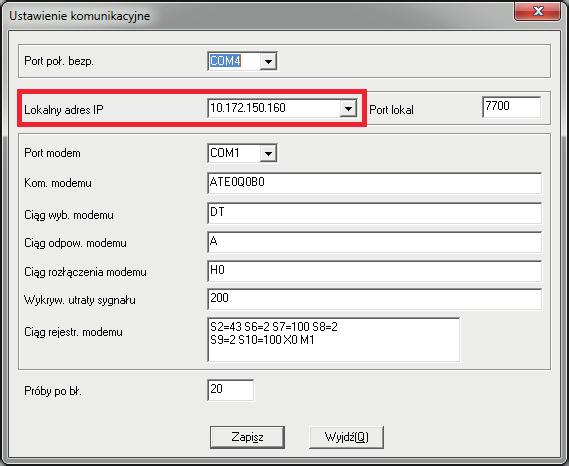The height and width of the screenshot is (466, 569).
Task: Expand the Lokalny adres IP dropdown arrow
Action: tap(348, 108)
